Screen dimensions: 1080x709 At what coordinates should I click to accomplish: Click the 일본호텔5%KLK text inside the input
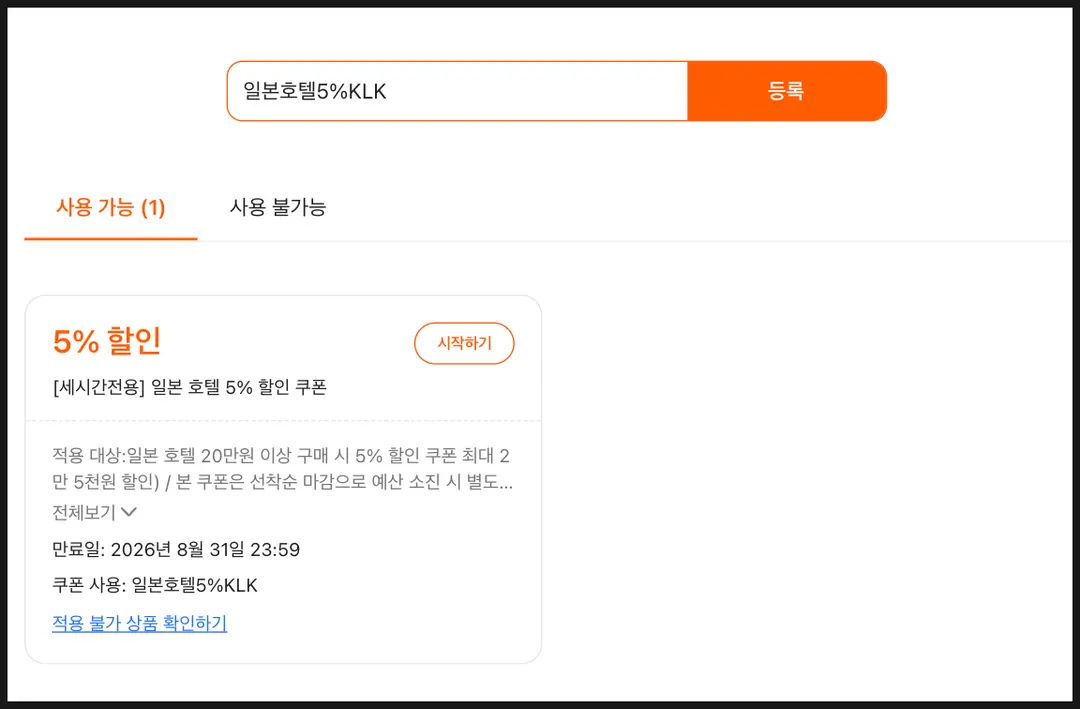[315, 91]
